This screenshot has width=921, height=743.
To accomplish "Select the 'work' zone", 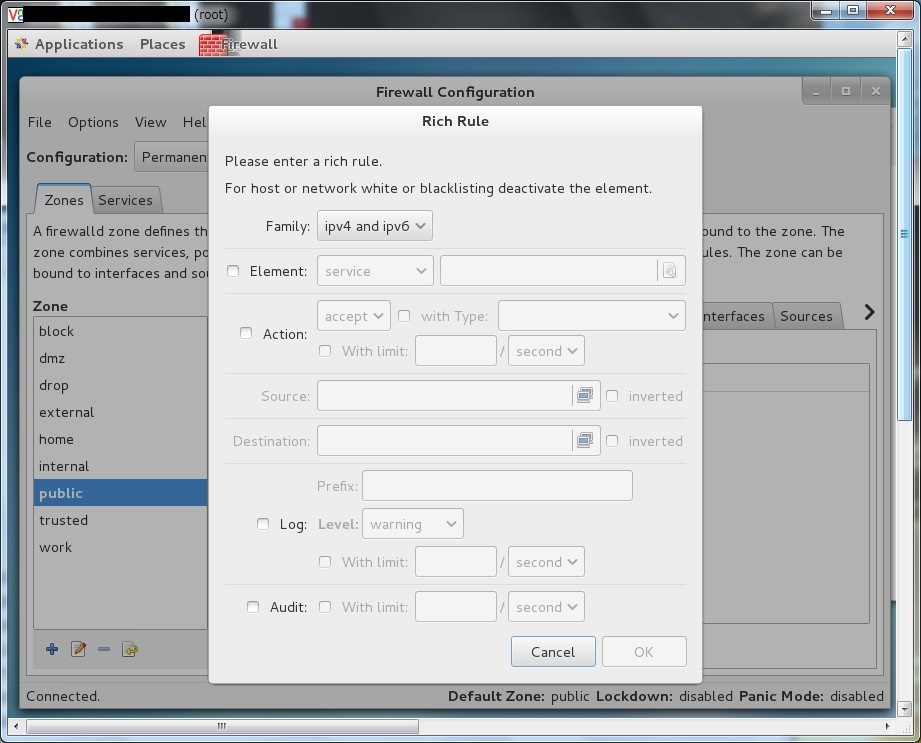I will [x=120, y=547].
